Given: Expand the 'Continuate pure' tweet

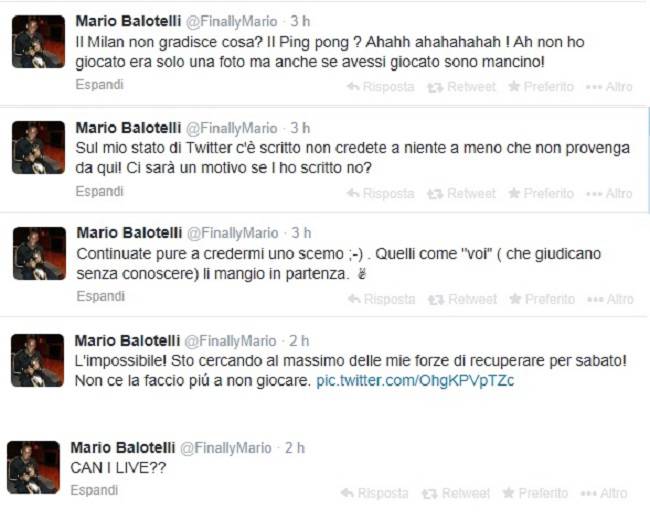Looking at the screenshot, I should 99,296.
